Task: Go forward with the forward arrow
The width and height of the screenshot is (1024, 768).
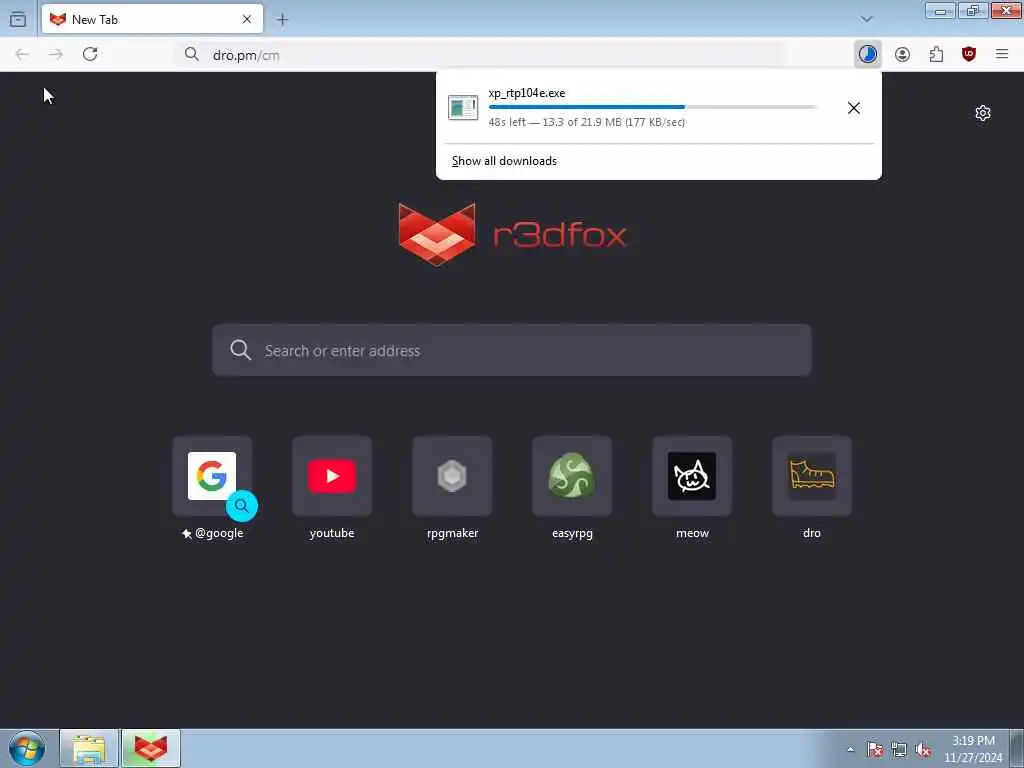Action: click(56, 55)
